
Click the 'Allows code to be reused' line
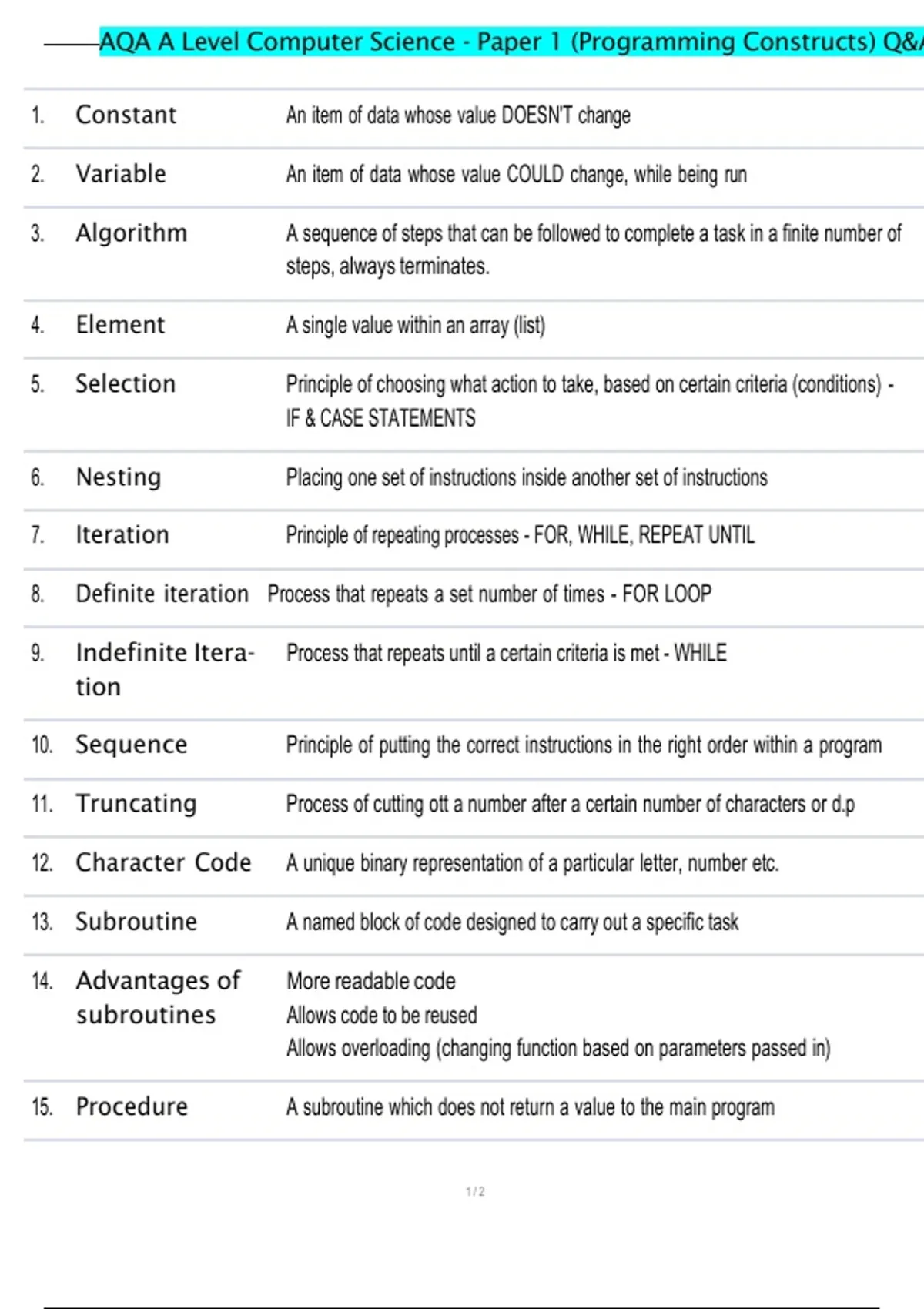(381, 1016)
